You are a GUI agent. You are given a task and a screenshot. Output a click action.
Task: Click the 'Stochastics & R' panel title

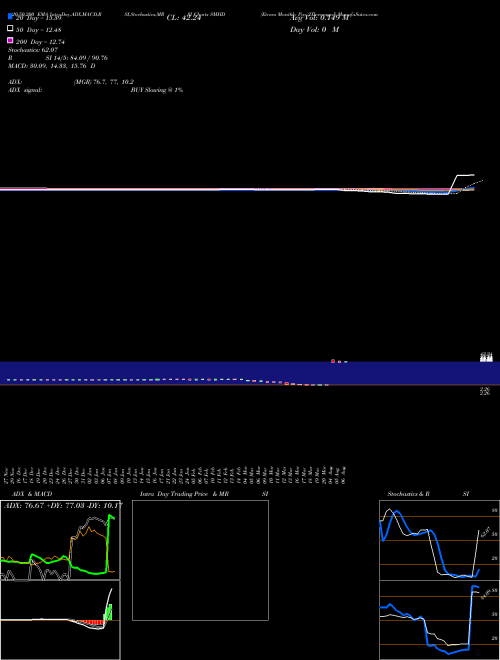(408, 494)
